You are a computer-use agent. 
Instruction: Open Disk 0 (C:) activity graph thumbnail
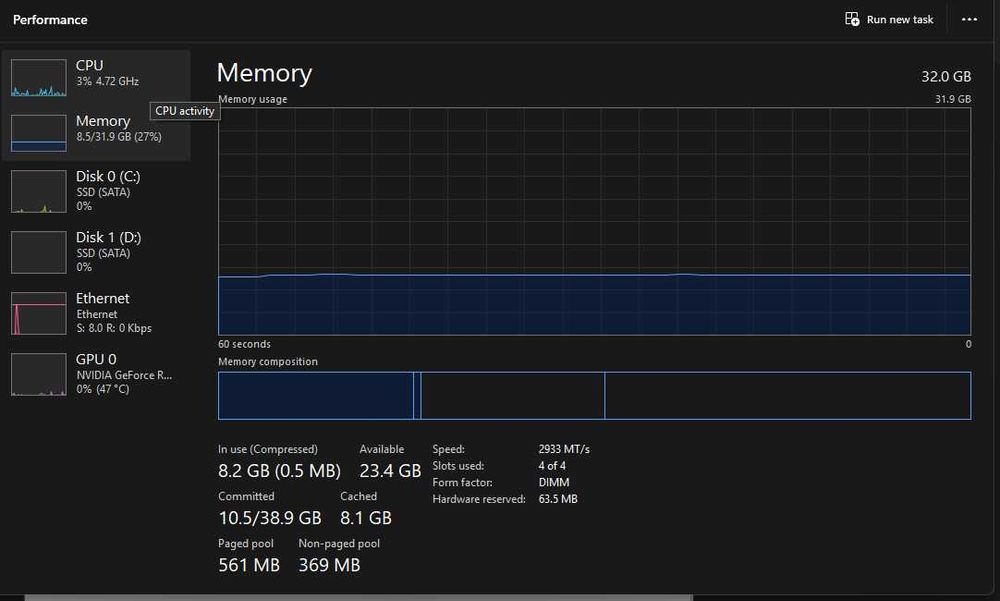(x=39, y=191)
